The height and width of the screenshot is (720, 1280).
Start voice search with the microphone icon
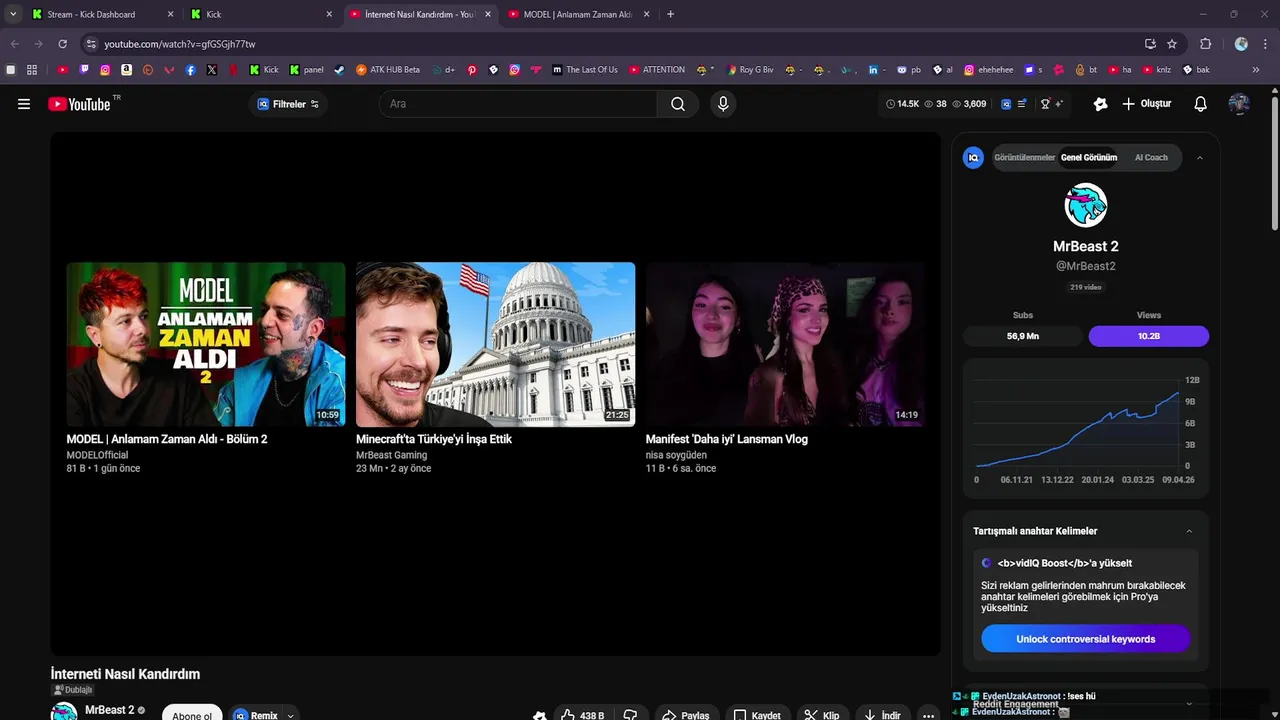coord(723,104)
